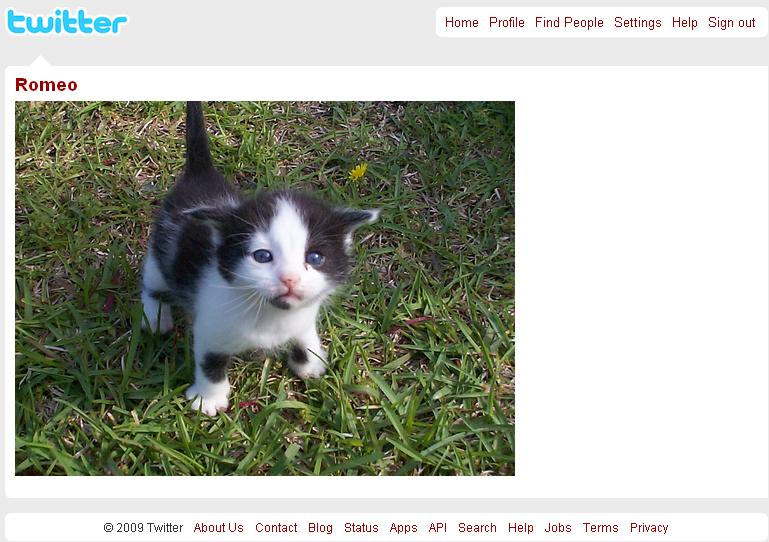769x542 pixels.
Task: Go to Profile in top navigation
Action: (x=507, y=23)
